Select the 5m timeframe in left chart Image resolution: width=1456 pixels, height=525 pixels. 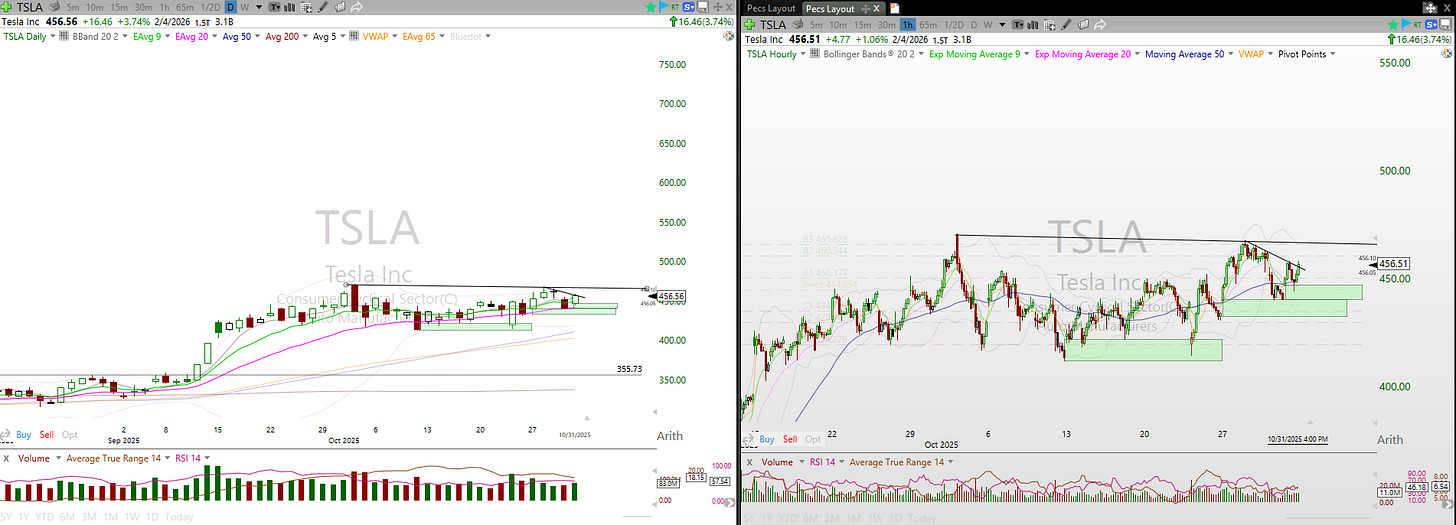pos(73,7)
